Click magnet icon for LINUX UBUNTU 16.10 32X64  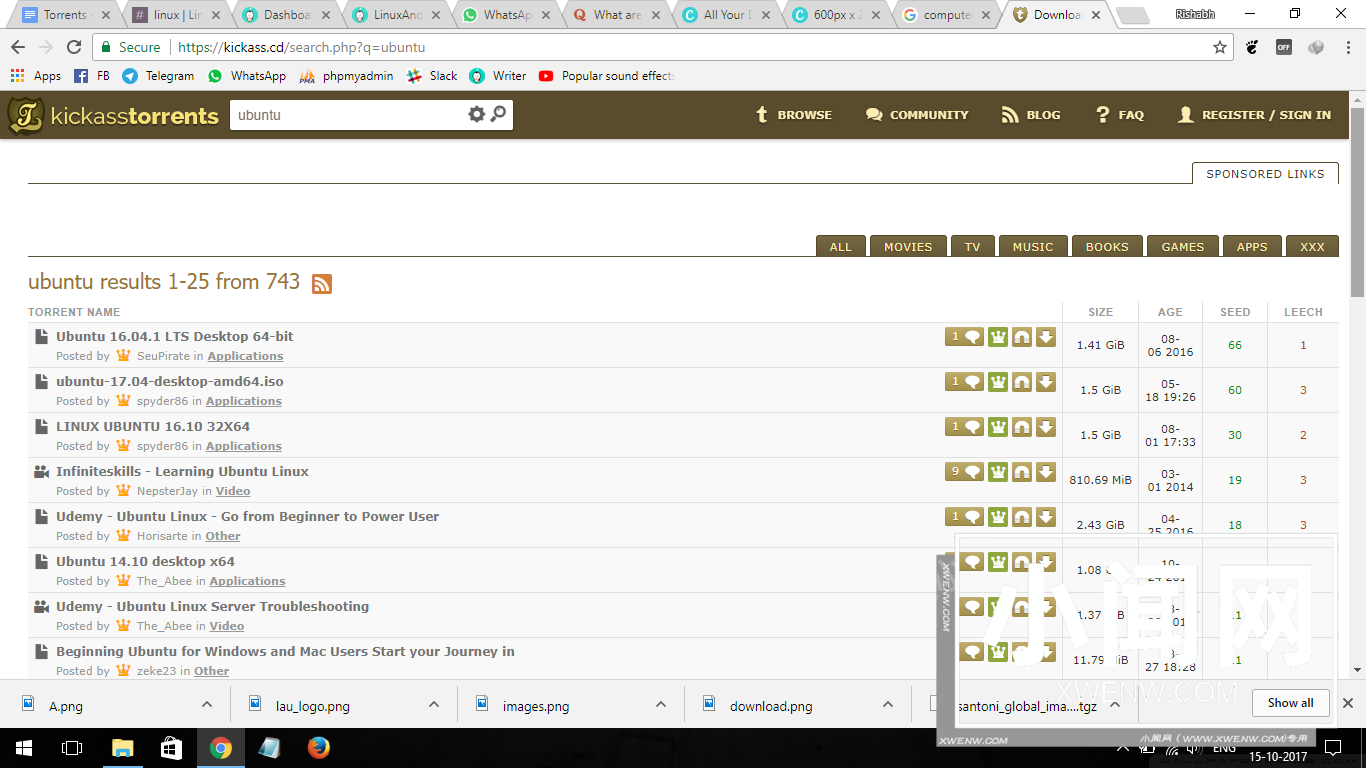(x=1022, y=427)
